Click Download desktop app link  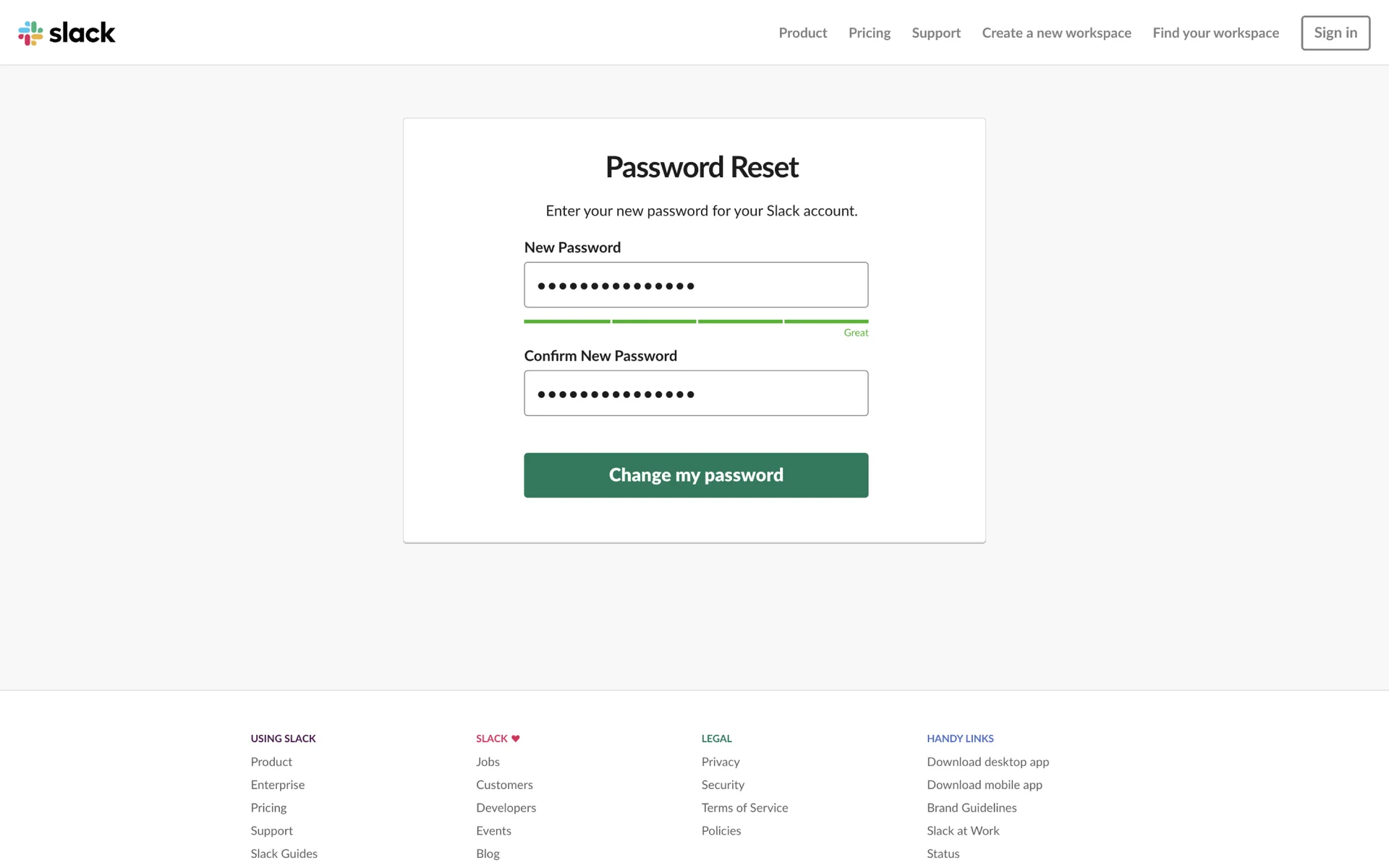point(987,762)
